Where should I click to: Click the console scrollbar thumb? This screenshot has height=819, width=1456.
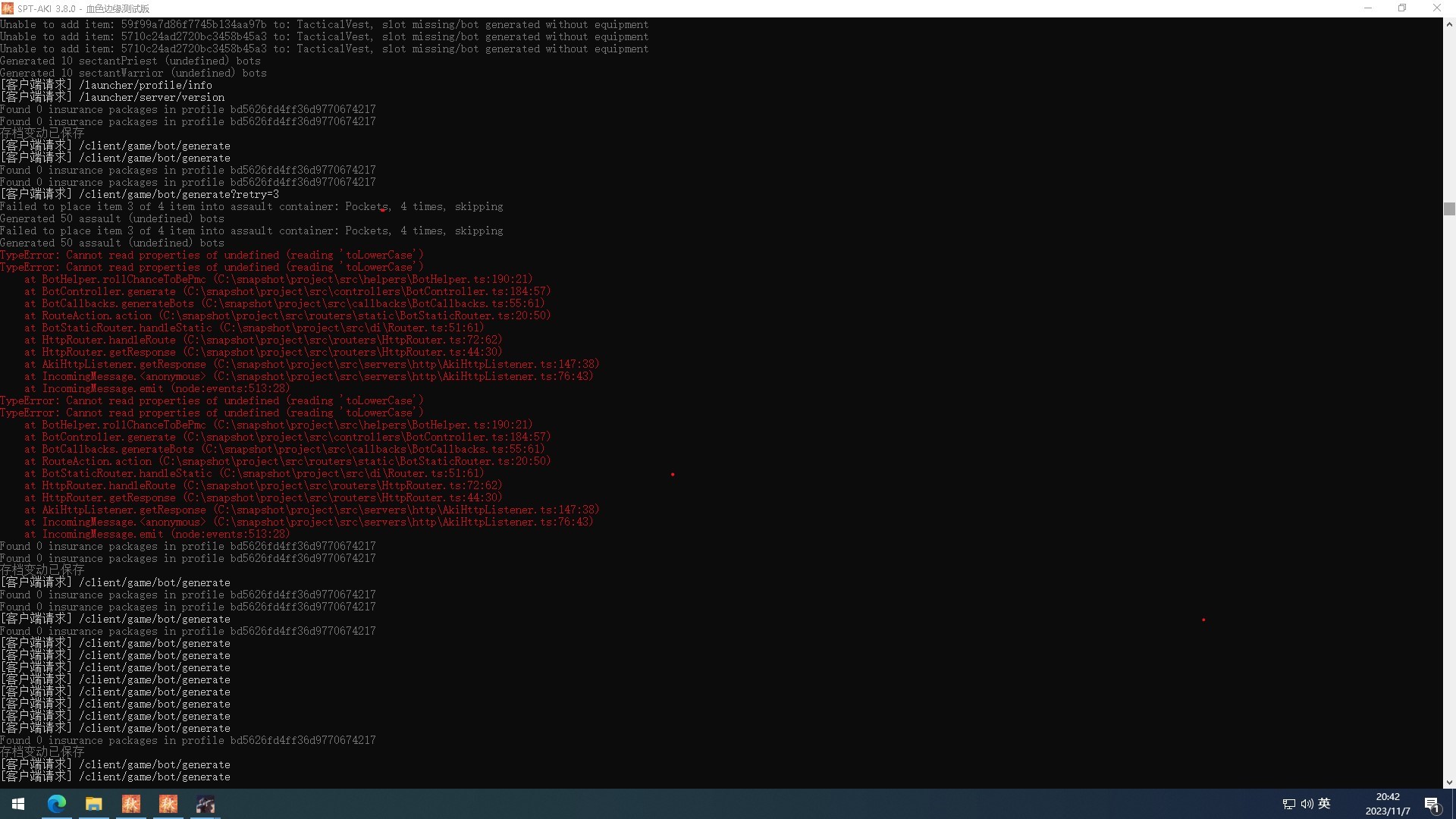tap(1449, 209)
